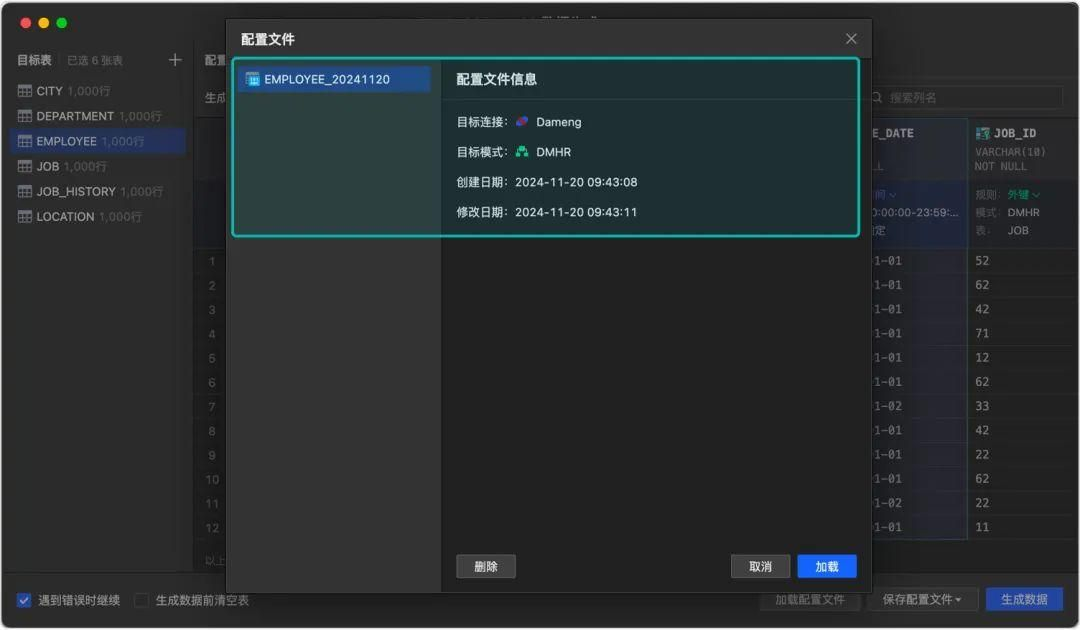Click the CITY table icon

[25, 91]
